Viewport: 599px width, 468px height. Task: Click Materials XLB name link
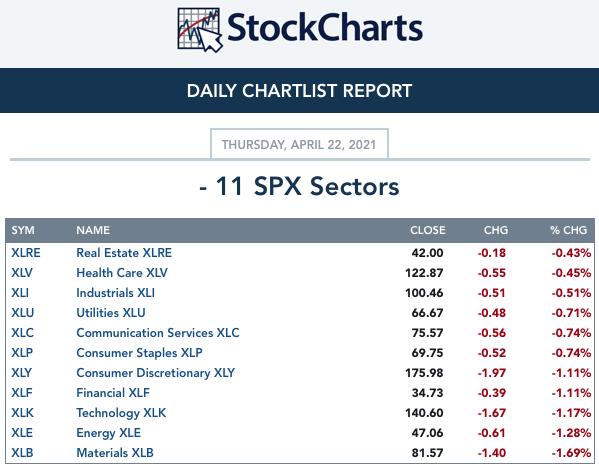pos(115,452)
